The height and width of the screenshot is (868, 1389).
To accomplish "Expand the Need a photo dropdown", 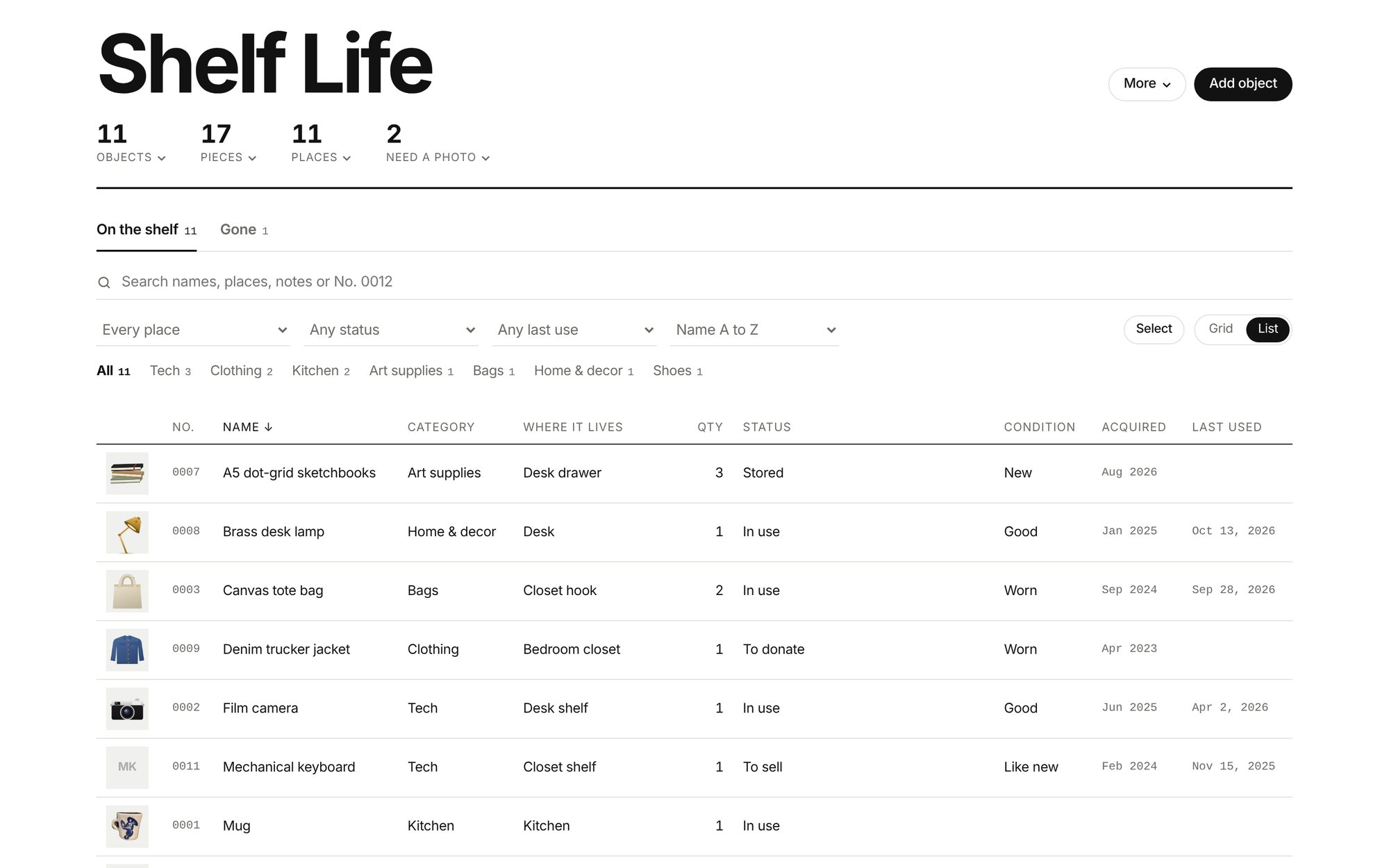I will click(438, 144).
